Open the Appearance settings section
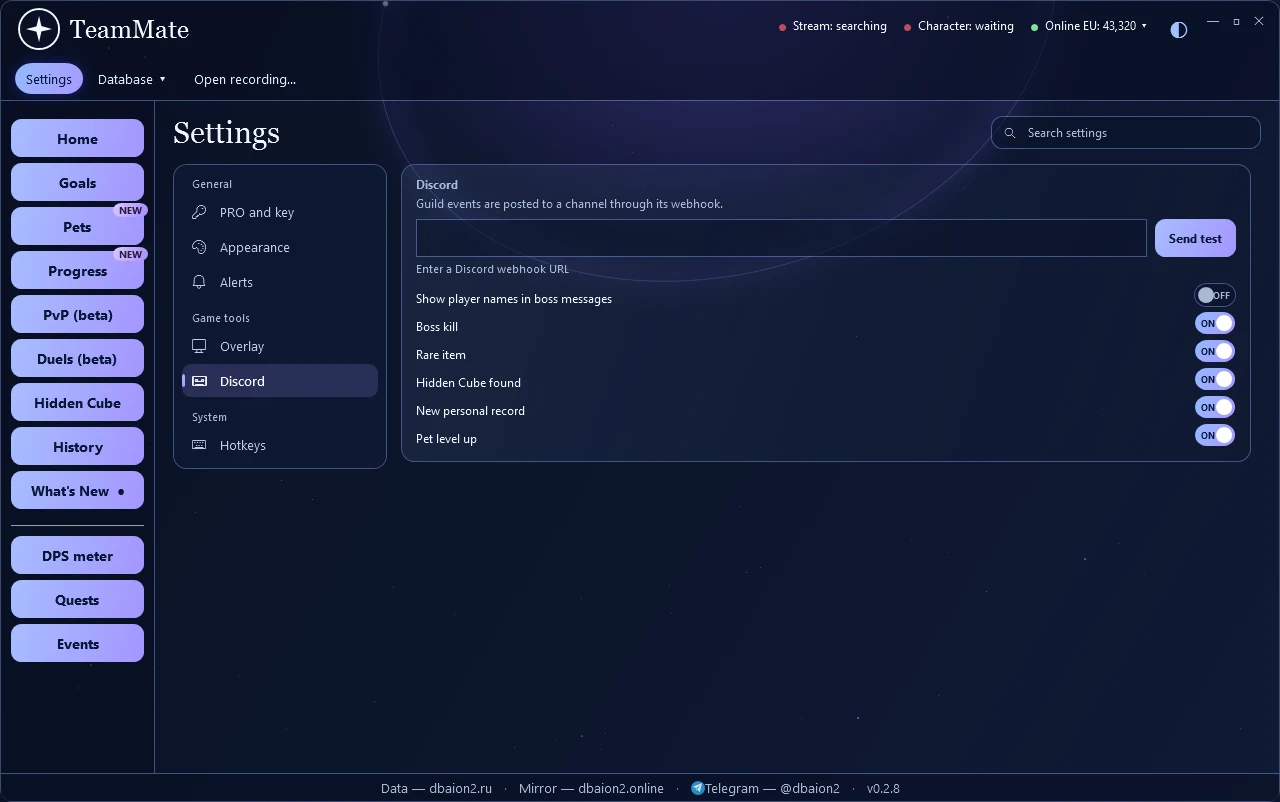The width and height of the screenshot is (1280, 802). (280, 247)
